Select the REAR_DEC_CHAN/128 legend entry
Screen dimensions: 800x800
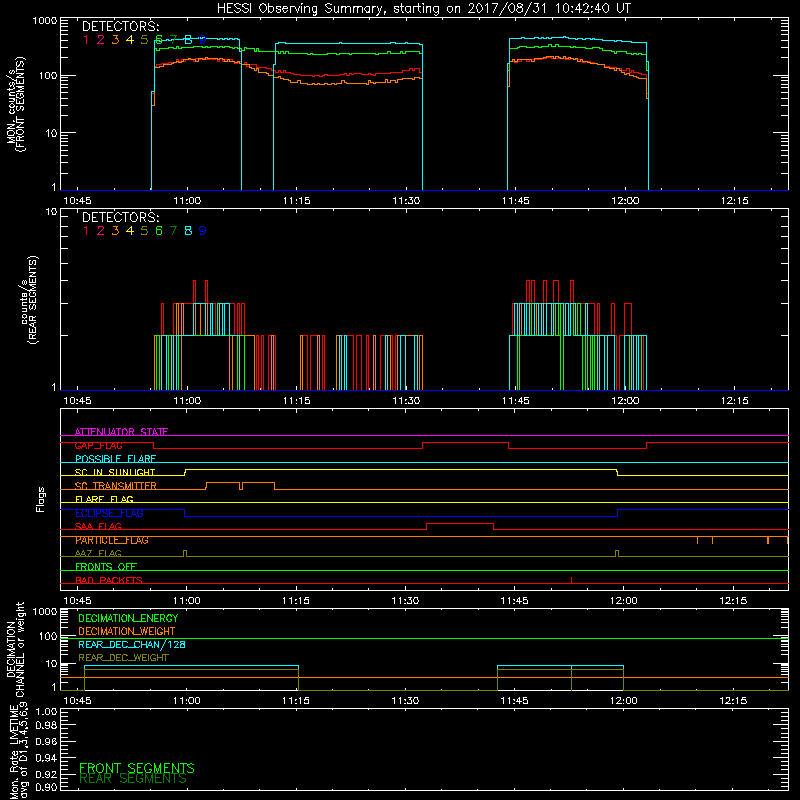(132, 644)
